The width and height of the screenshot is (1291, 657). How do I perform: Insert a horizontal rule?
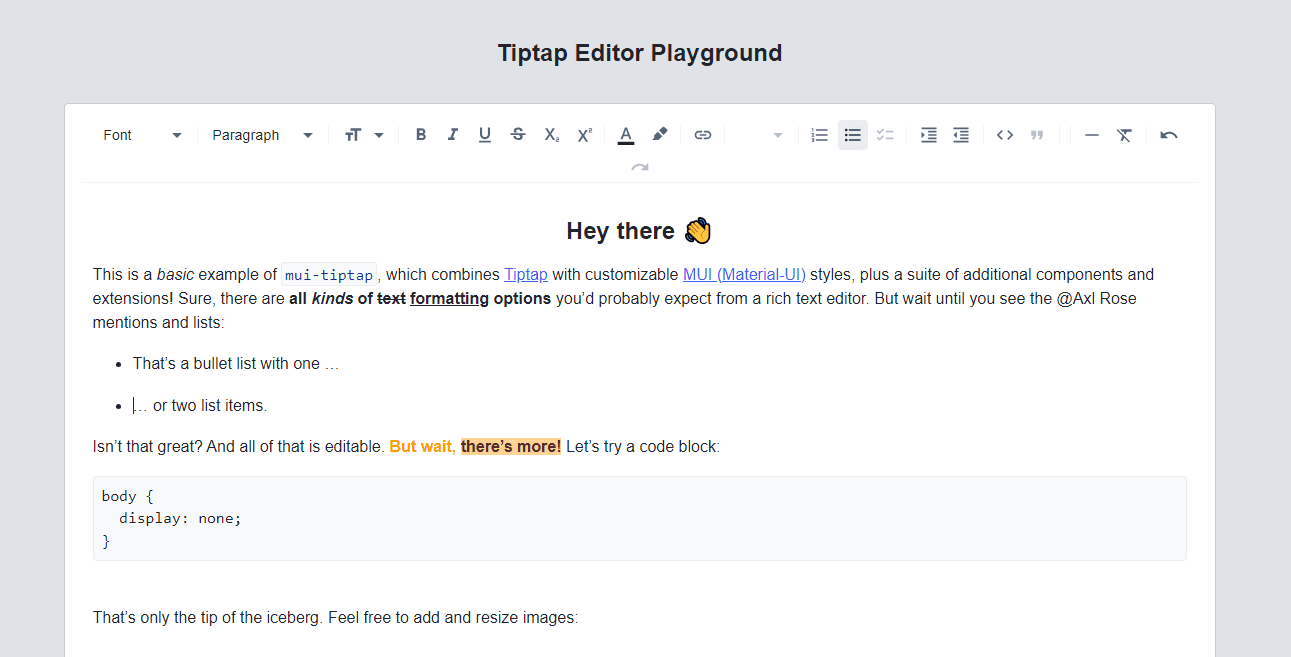pyautogui.click(x=1092, y=135)
